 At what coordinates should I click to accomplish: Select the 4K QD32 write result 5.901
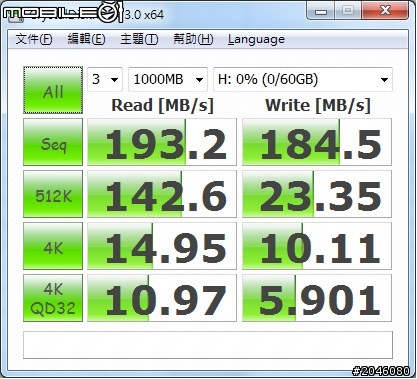pyautogui.click(x=317, y=298)
